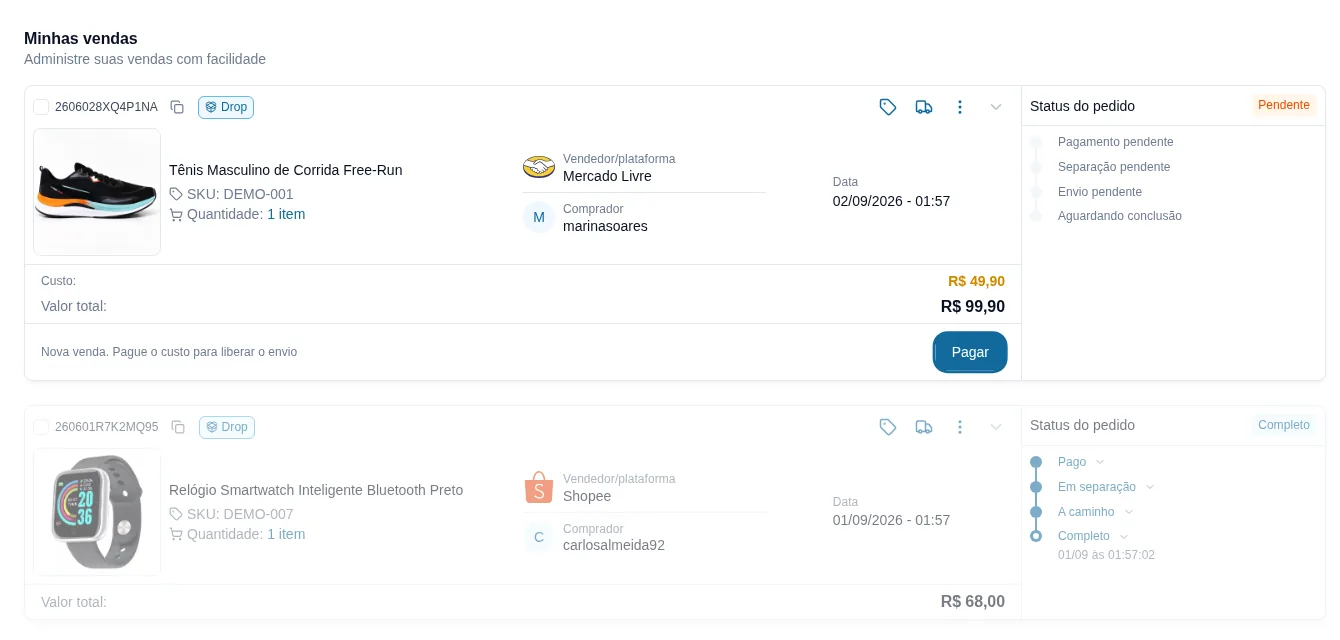1340x640 pixels.
Task: Open 1 item link for Smartwatch order
Action: [286, 534]
